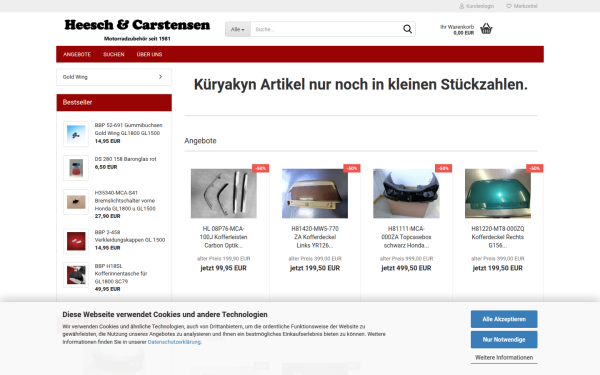The width and height of the screenshot is (600, 375).
Task: Click the Kundenlogin user icon
Action: click(x=461, y=6)
